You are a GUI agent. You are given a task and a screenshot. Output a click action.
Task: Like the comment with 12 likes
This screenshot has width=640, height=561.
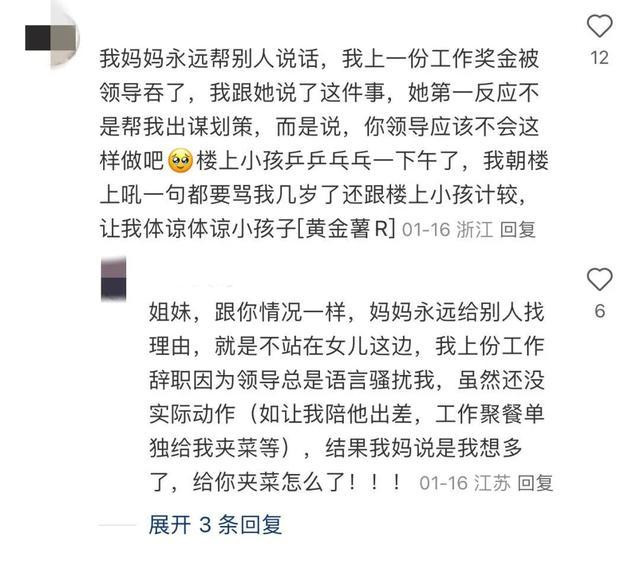pos(600,26)
